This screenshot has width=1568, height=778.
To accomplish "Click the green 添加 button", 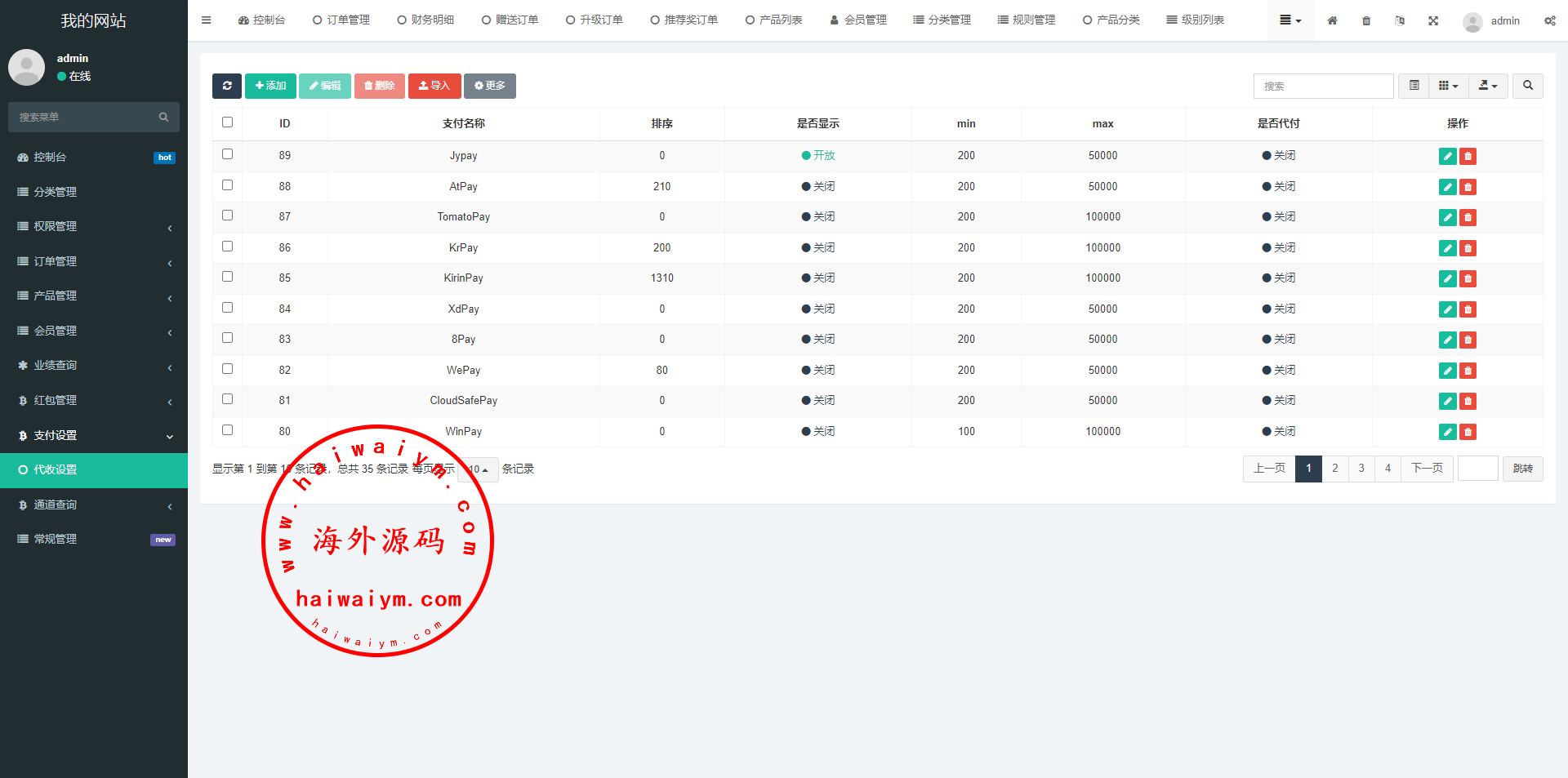I will point(270,86).
